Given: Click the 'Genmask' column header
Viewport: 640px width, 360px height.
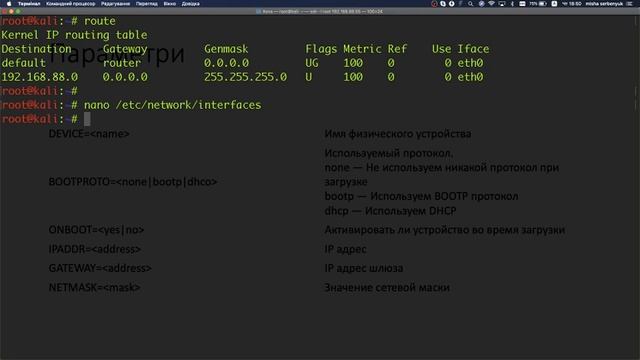Looking at the screenshot, I should point(226,49).
